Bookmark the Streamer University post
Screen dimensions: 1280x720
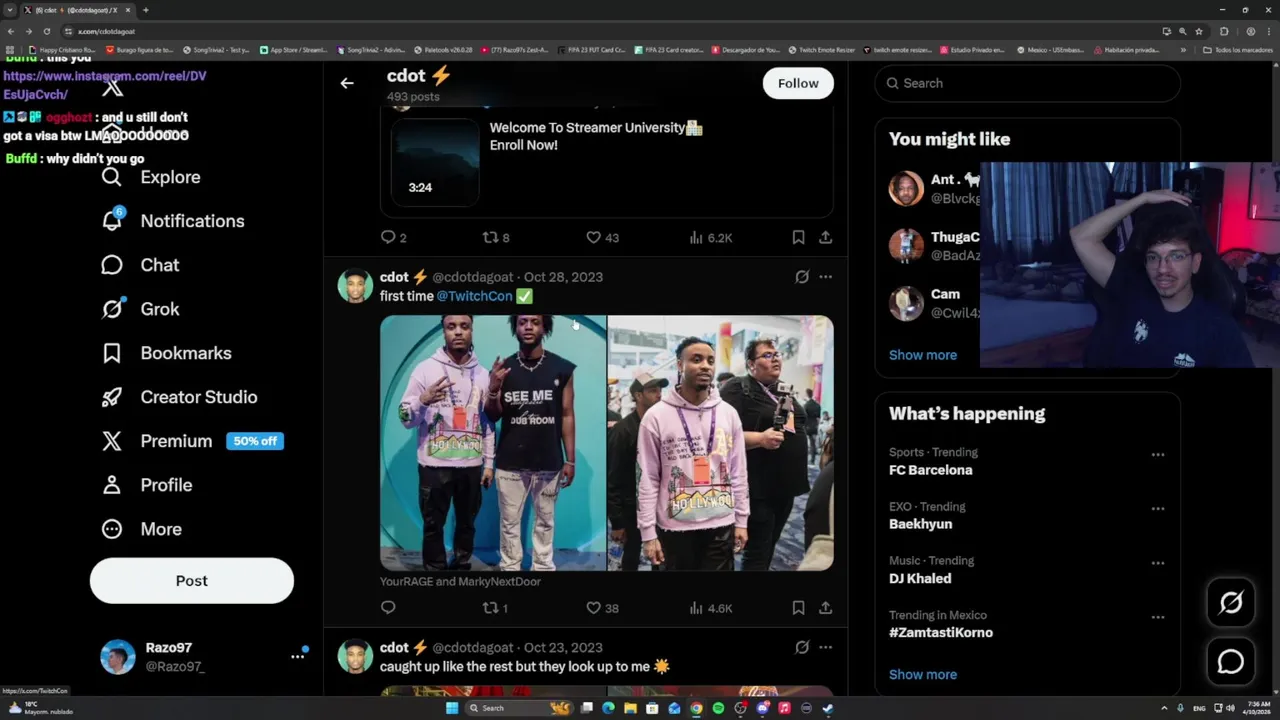pos(798,237)
